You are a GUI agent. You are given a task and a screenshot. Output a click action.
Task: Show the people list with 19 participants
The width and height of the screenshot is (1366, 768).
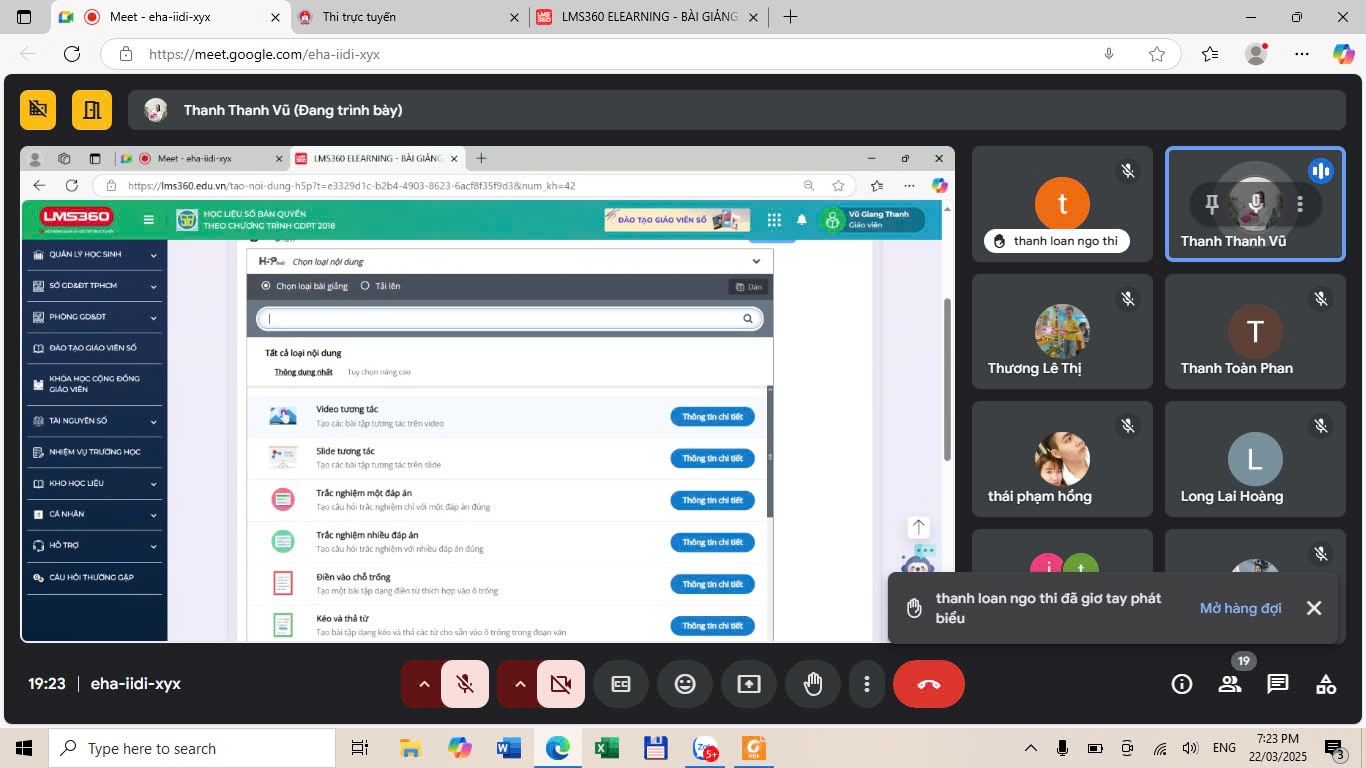(1230, 684)
